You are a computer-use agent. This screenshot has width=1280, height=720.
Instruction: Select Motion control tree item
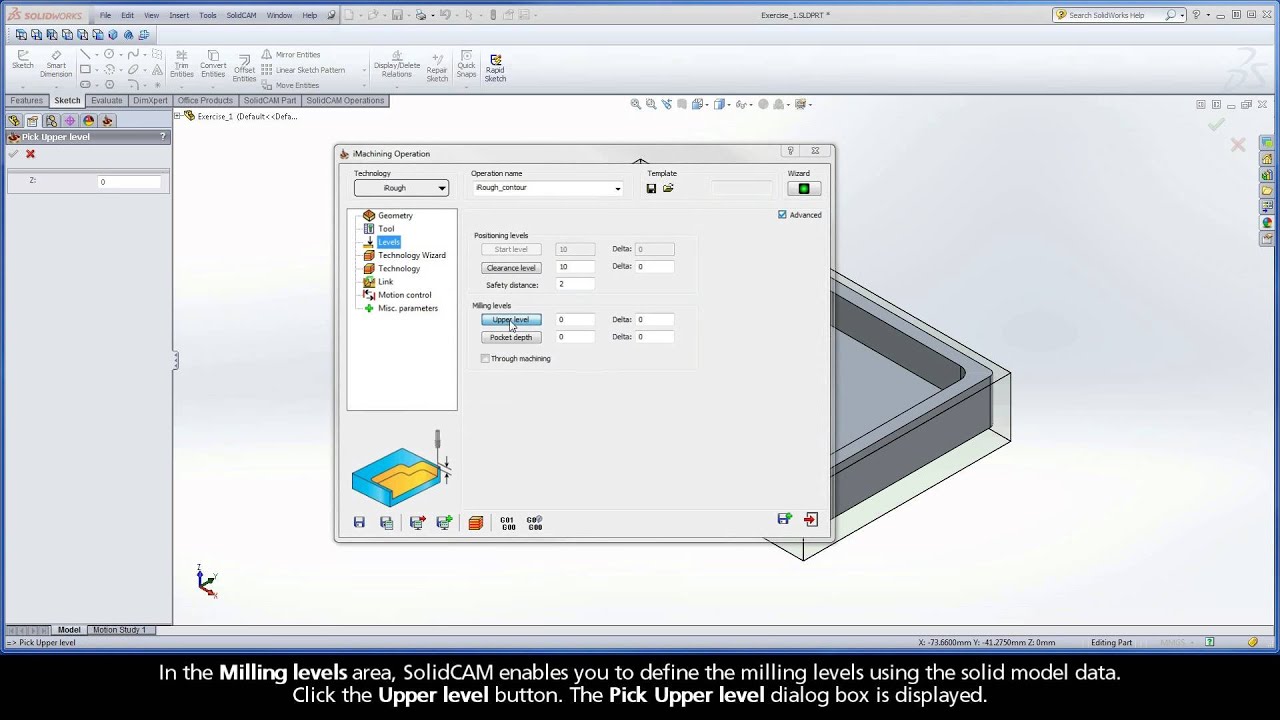point(405,295)
